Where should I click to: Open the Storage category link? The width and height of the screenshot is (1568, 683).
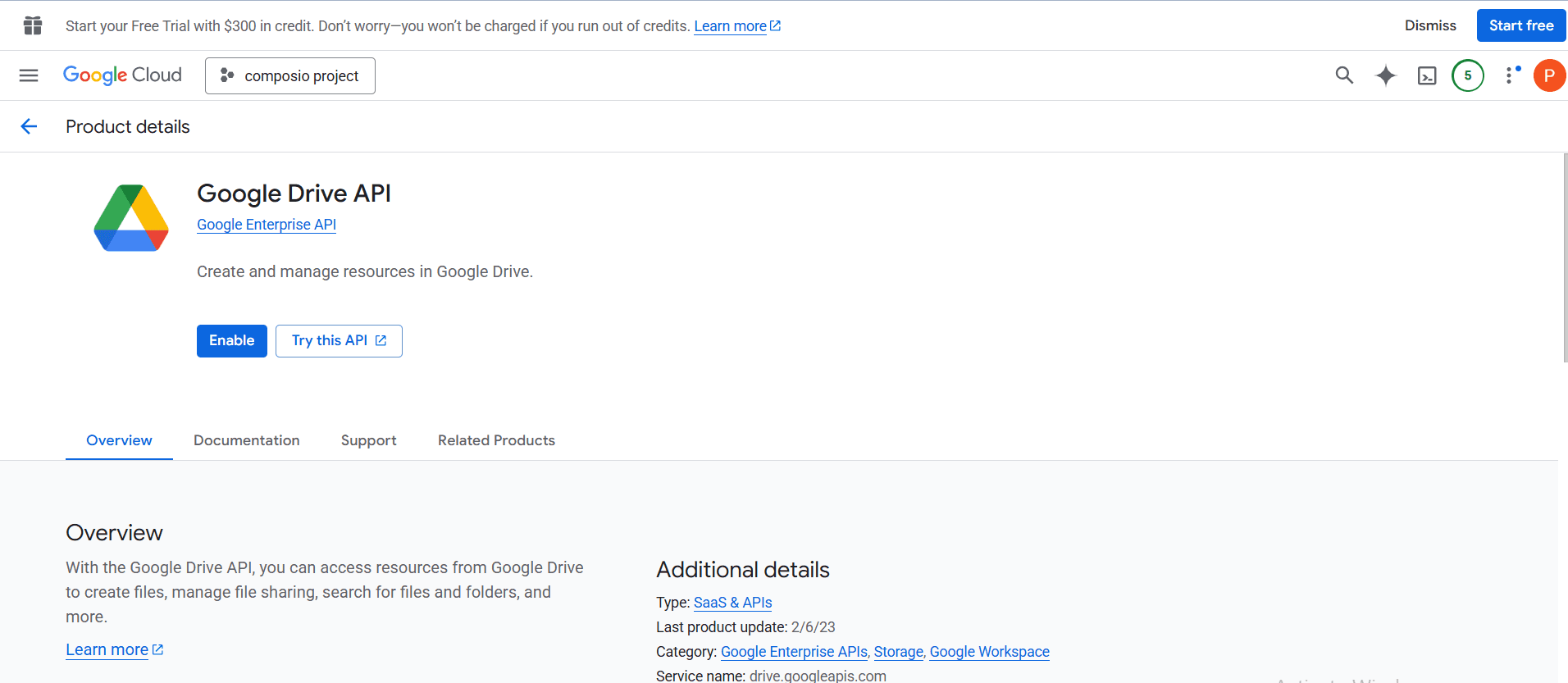898,652
